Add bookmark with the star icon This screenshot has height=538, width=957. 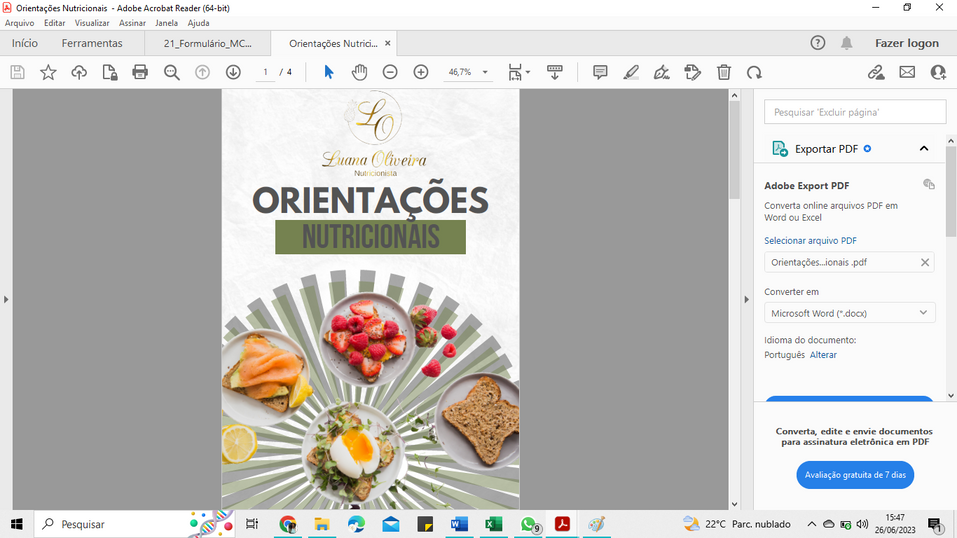click(48, 72)
